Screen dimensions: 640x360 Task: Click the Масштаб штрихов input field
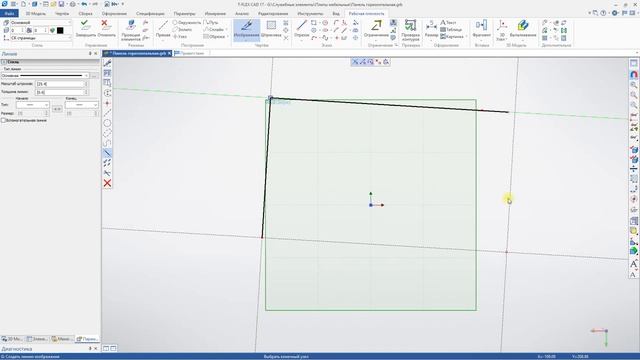pyautogui.click(x=62, y=84)
